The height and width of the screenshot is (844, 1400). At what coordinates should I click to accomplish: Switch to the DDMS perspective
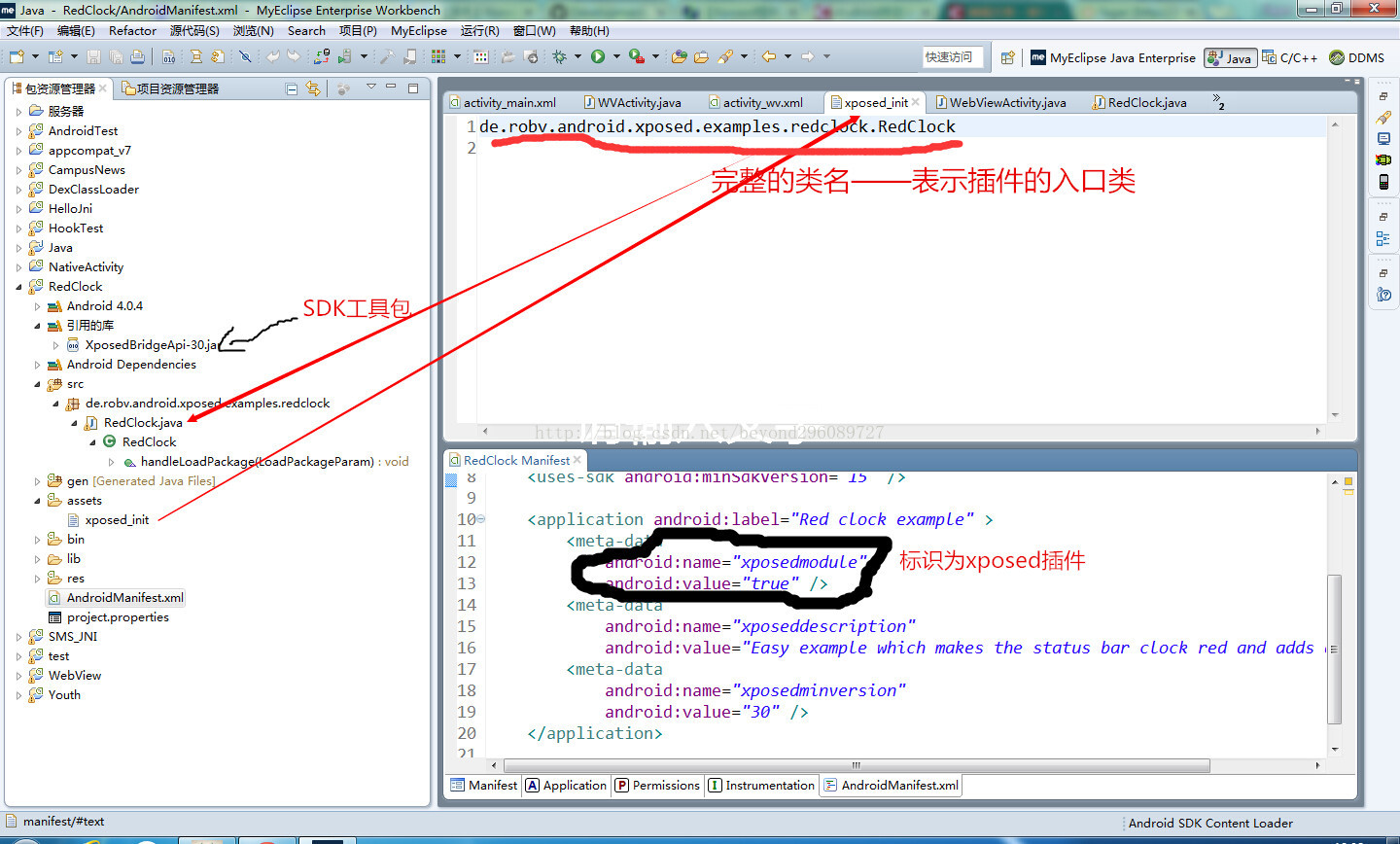[x=1356, y=57]
